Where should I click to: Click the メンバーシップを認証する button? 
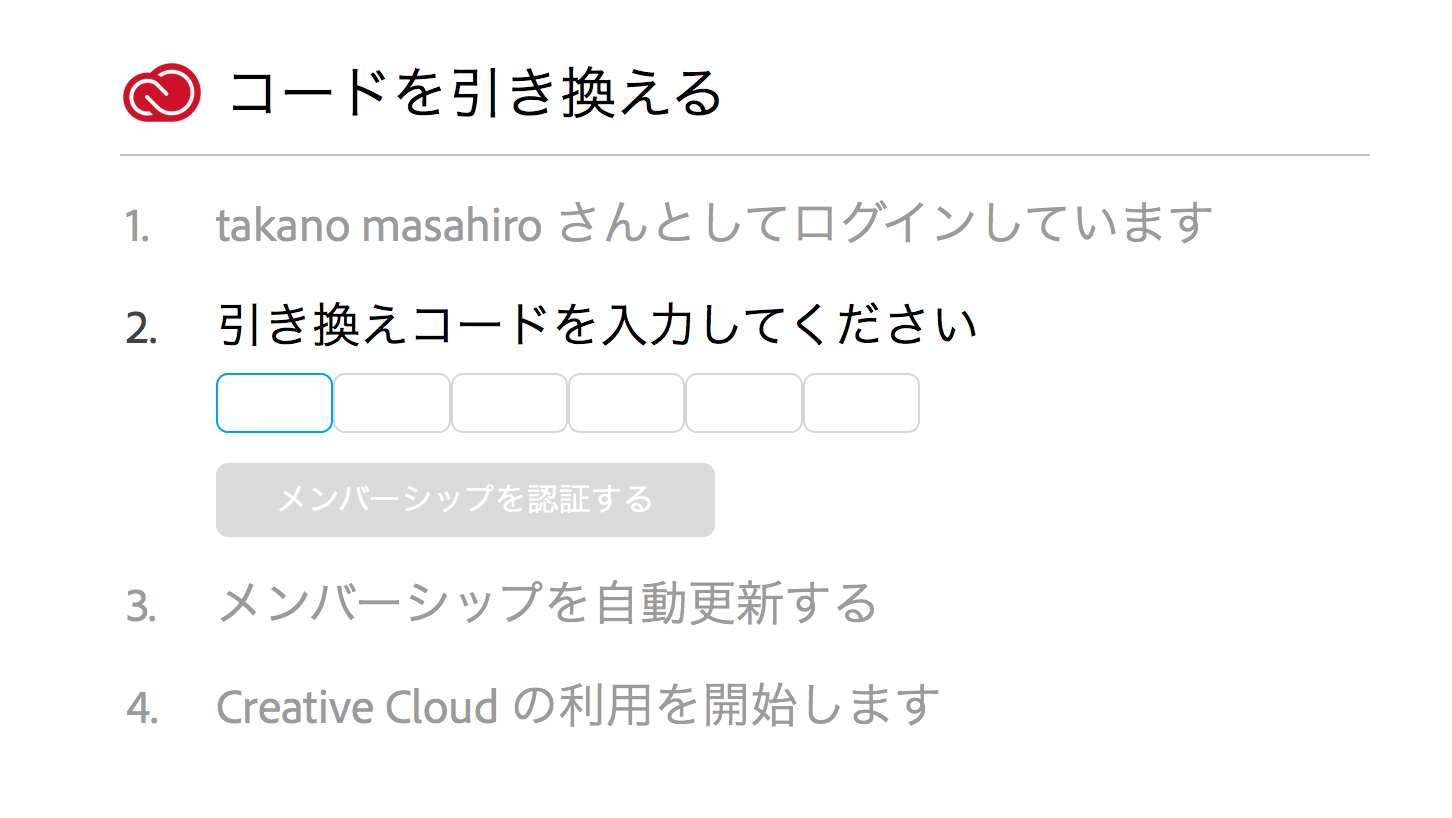click(465, 499)
